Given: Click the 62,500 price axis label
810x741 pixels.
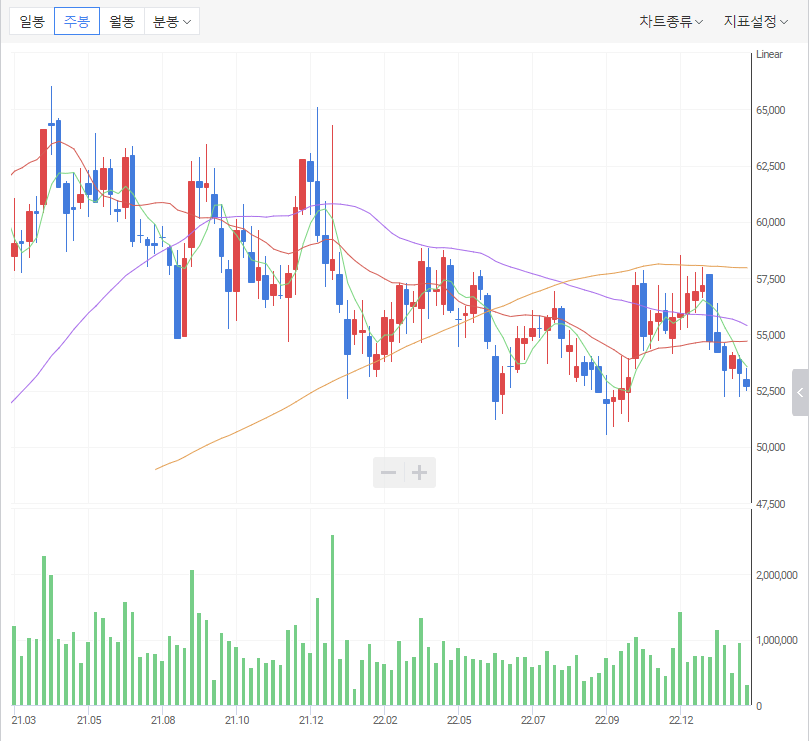Looking at the screenshot, I should (x=770, y=166).
